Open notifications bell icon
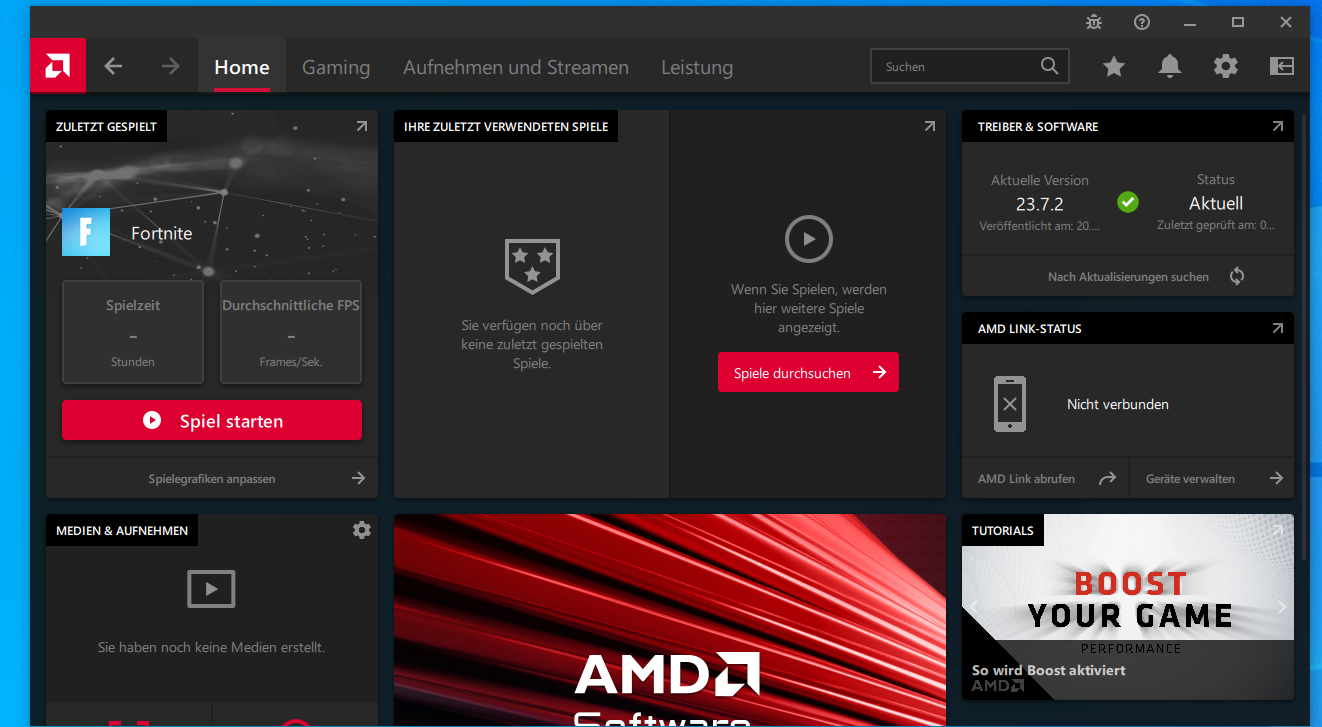Image resolution: width=1322 pixels, height=727 pixels. [1170, 66]
